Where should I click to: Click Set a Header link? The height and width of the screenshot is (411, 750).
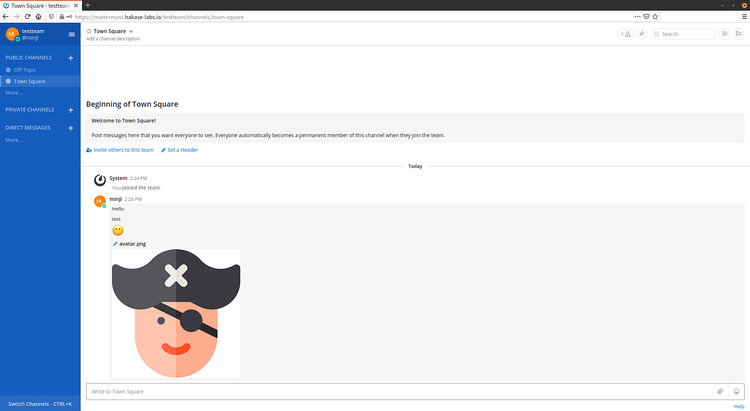(182, 149)
